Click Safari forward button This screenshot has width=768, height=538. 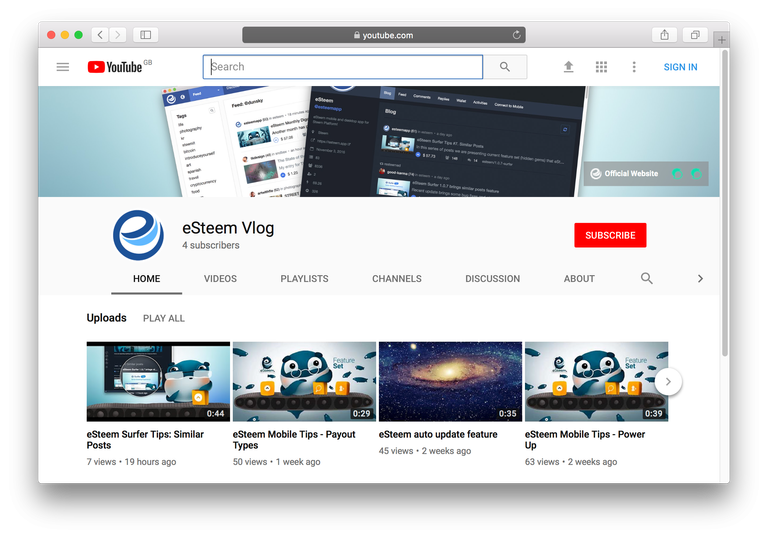point(118,35)
